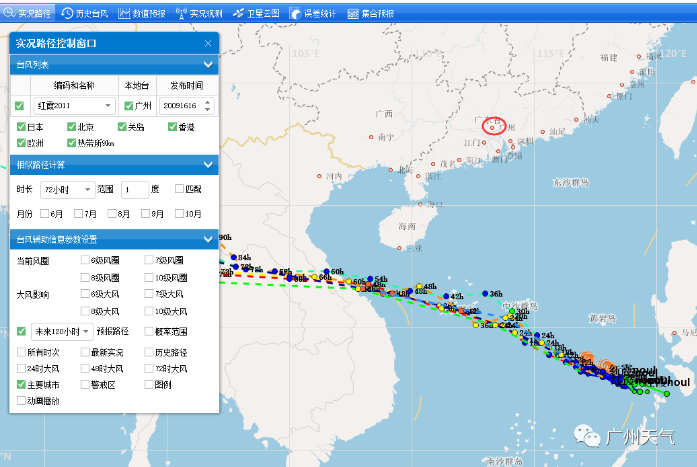Select the 数值预报 chart icon
The width and height of the screenshot is (697, 467).
(124, 14)
